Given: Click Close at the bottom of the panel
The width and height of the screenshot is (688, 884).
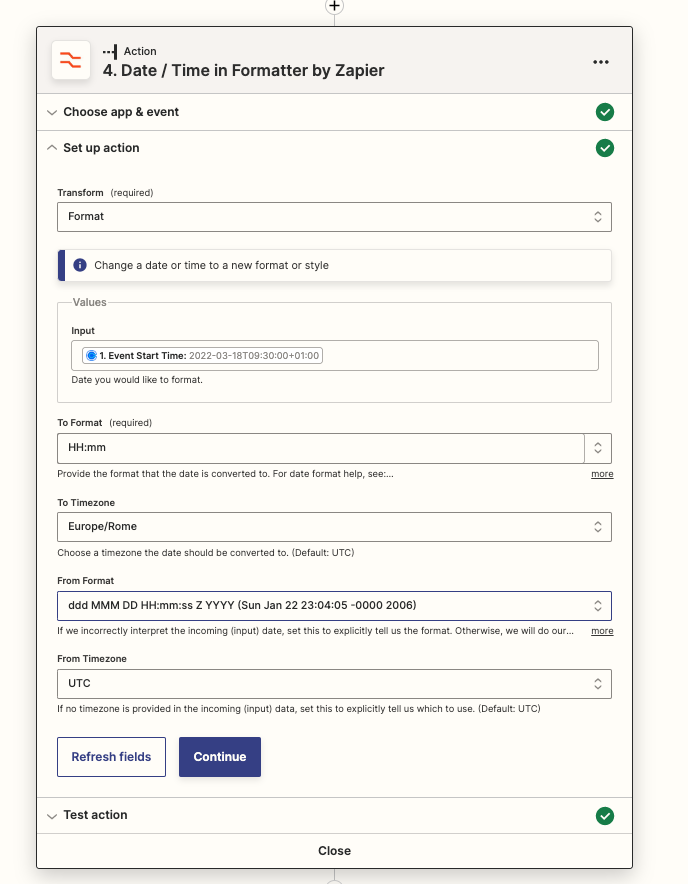Looking at the screenshot, I should point(334,851).
